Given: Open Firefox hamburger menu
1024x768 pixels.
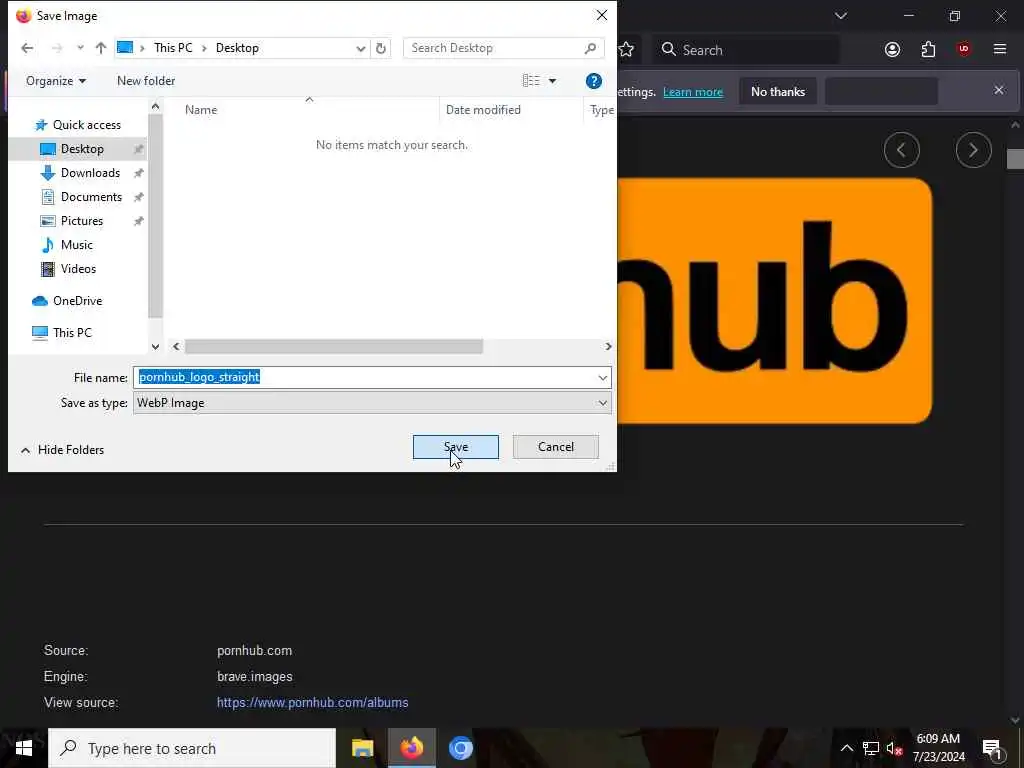Looking at the screenshot, I should tap(999, 49).
